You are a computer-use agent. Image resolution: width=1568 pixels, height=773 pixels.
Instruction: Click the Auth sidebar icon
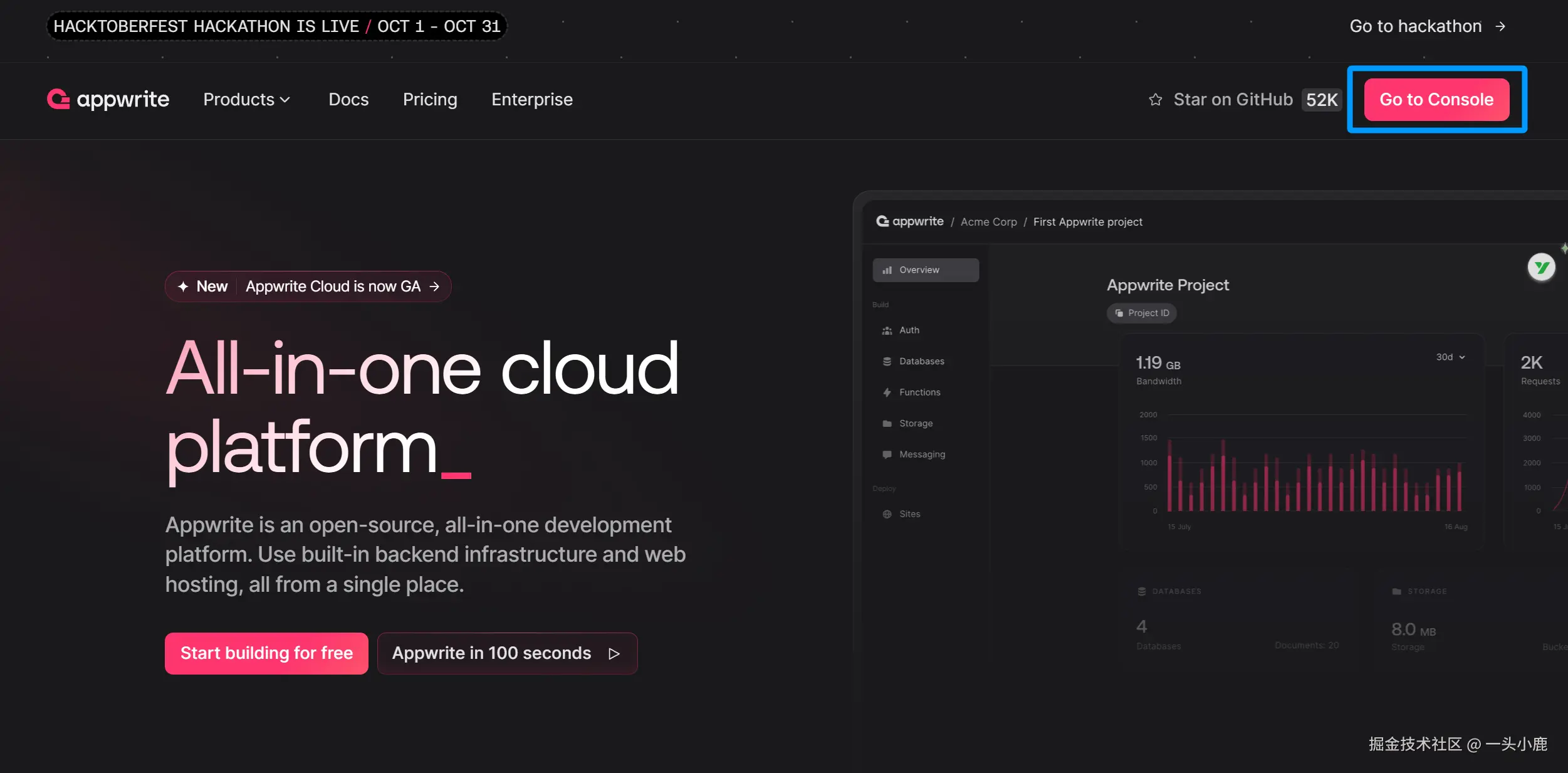pyautogui.click(x=887, y=330)
